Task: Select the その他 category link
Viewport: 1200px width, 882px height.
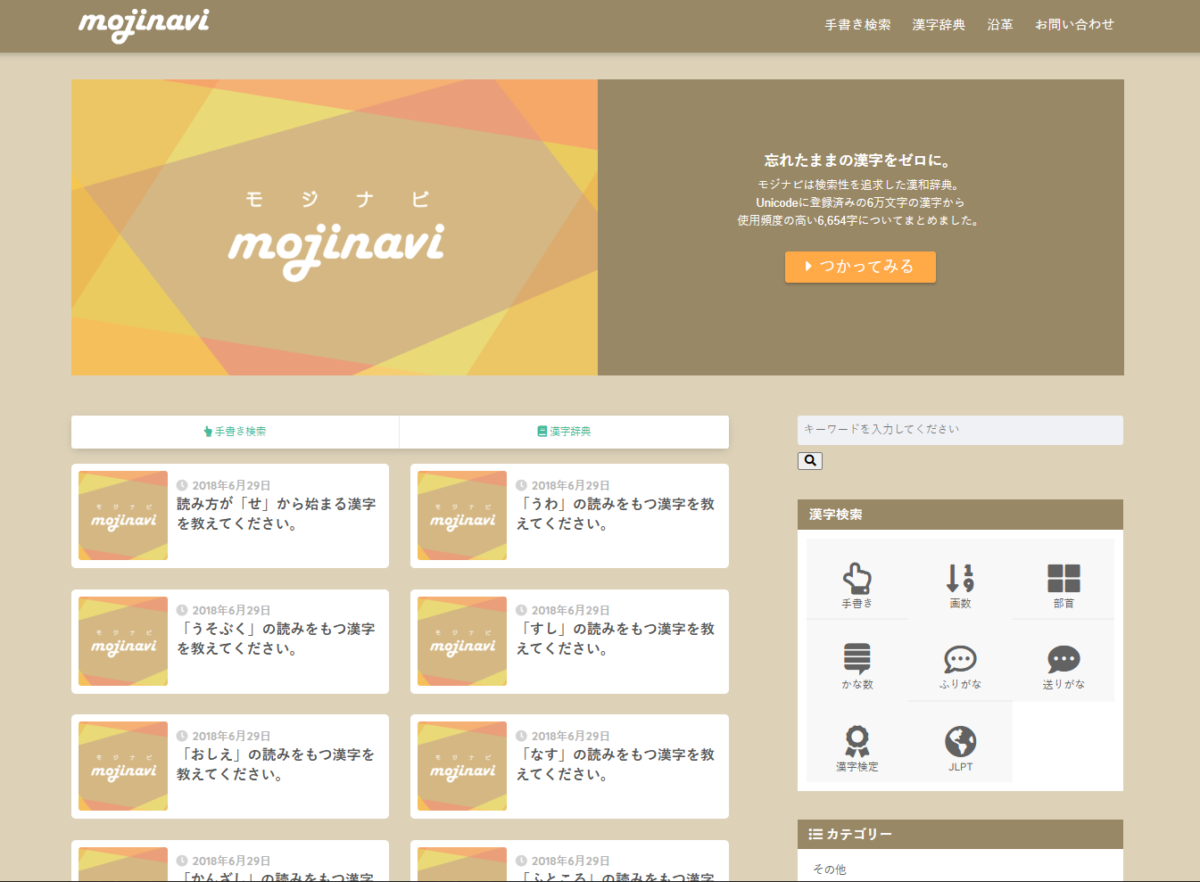Action: click(x=829, y=869)
